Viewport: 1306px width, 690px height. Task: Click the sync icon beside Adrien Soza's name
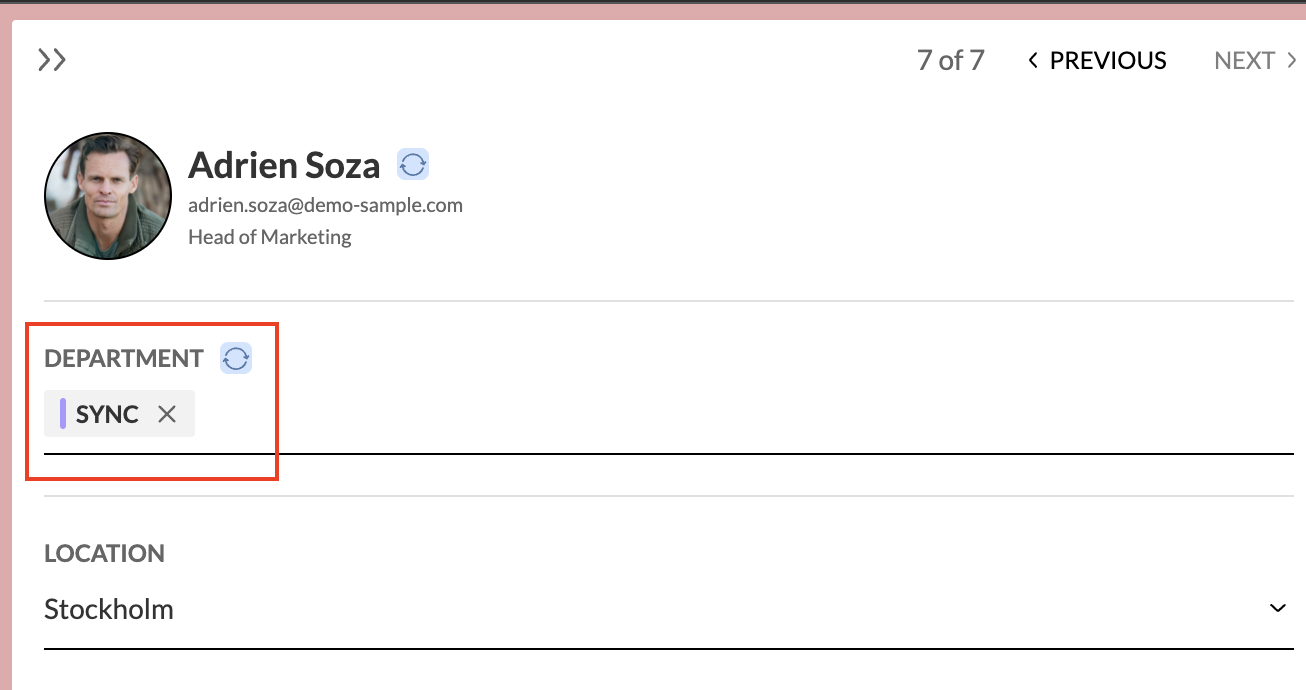click(x=413, y=164)
